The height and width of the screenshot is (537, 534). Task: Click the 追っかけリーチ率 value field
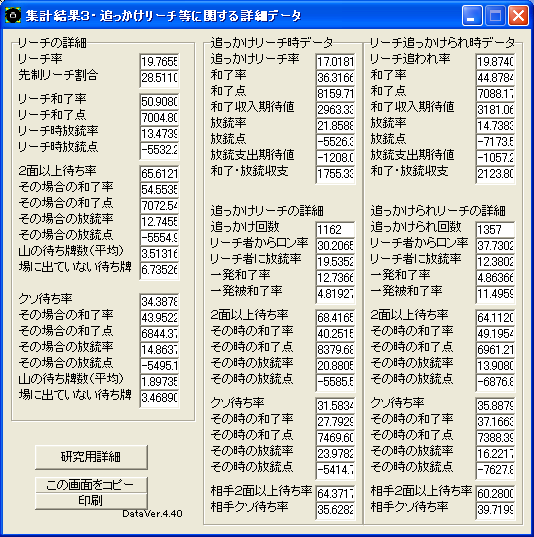click(335, 62)
